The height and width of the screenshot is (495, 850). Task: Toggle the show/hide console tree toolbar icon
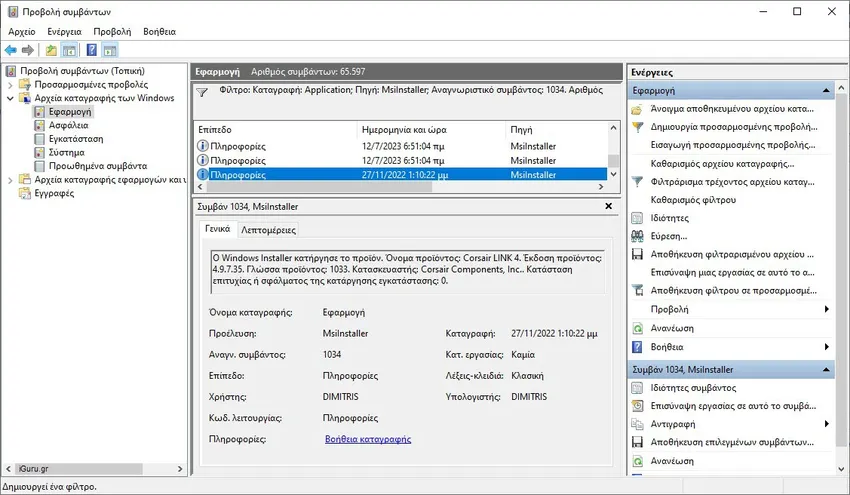pyautogui.click(x=69, y=50)
